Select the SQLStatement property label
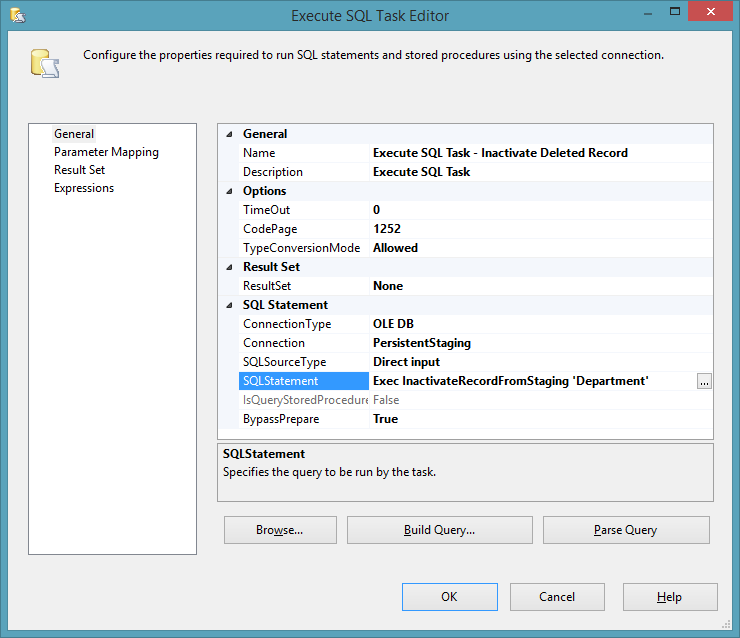This screenshot has width=740, height=638. (304, 381)
